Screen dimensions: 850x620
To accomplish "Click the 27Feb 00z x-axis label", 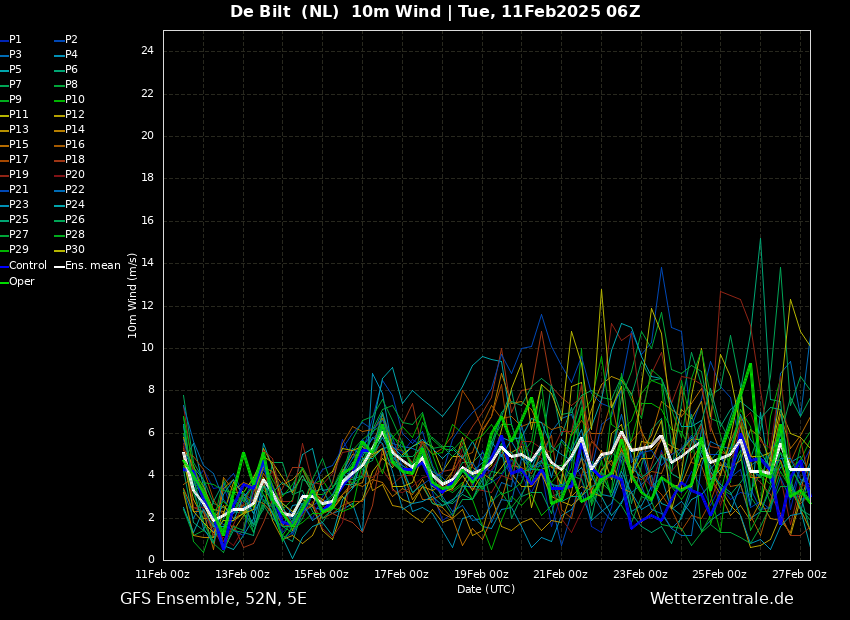I will [x=800, y=574].
